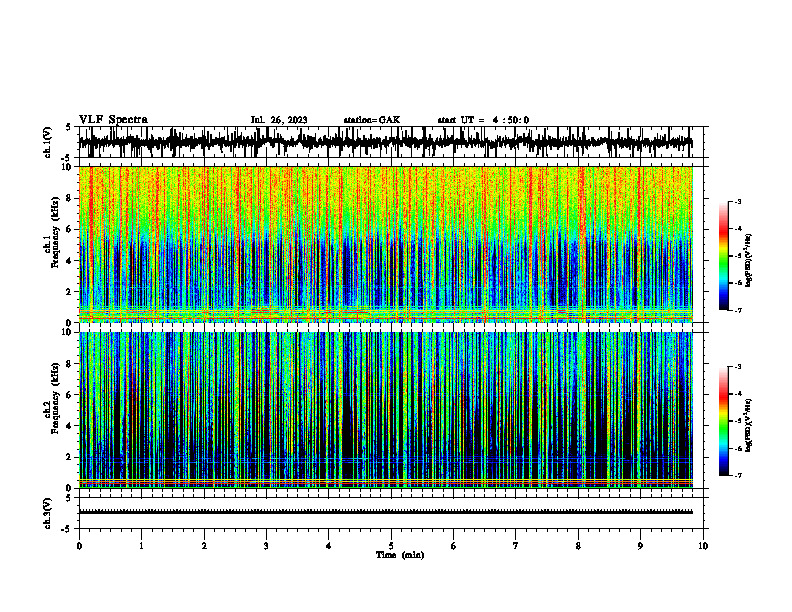
Task: Click the ch.1 color bar legend
Action: click(723, 256)
